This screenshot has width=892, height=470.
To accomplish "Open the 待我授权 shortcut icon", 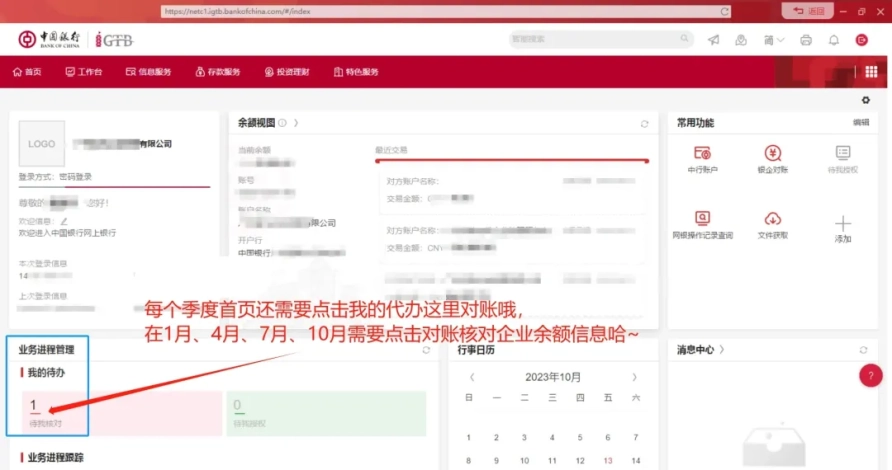I will 843,152.
